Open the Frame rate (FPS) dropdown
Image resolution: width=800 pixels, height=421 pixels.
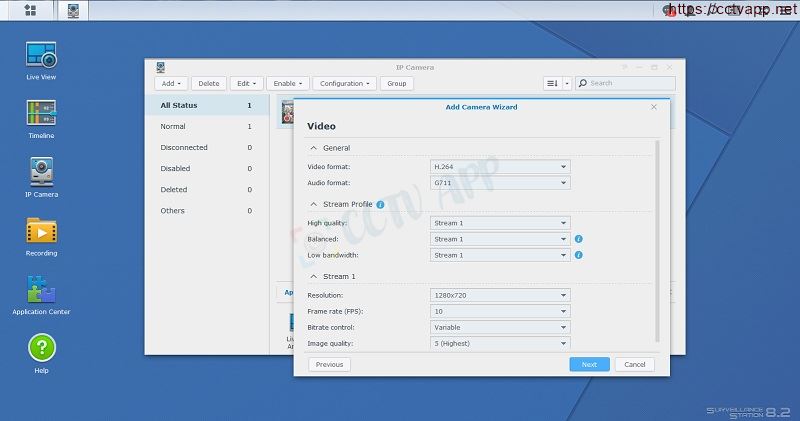pos(499,312)
